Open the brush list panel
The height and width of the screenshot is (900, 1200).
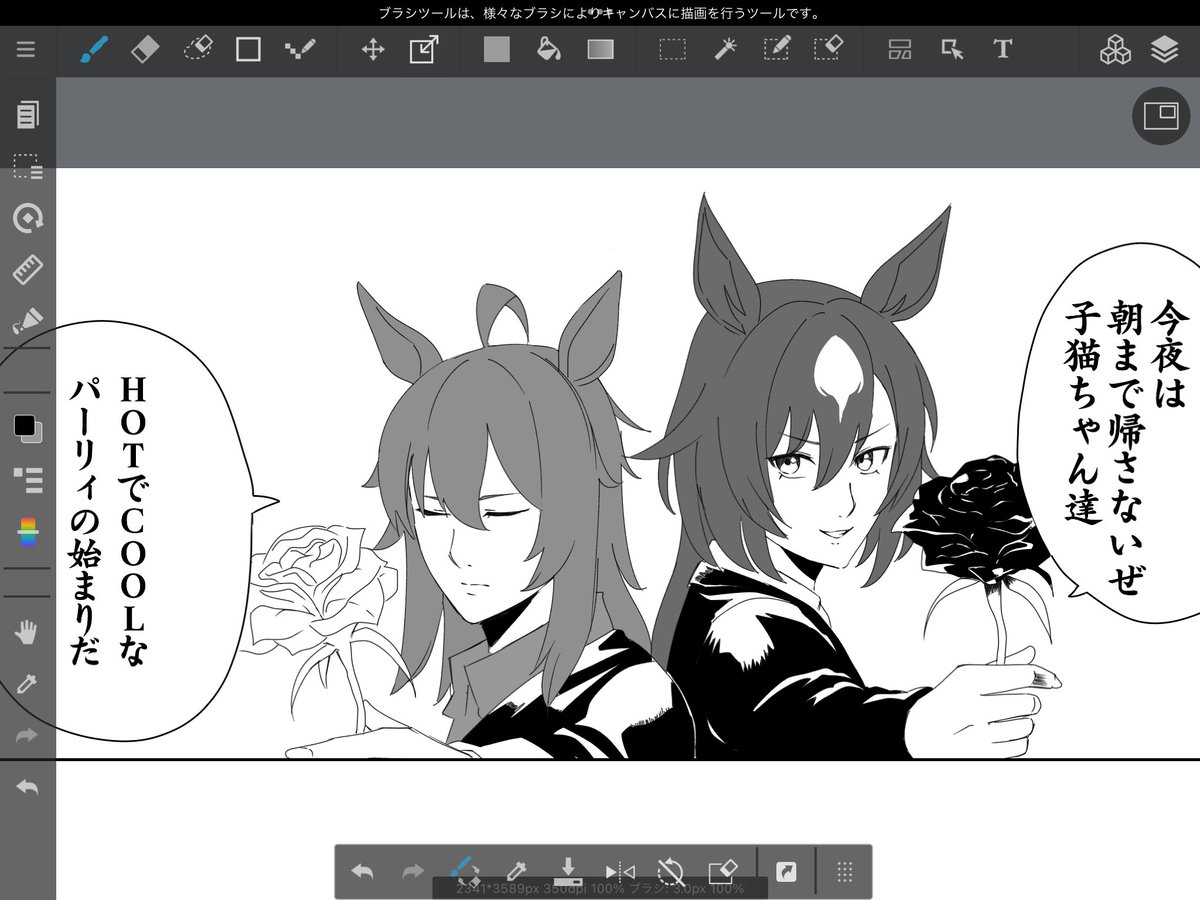pos(28,480)
